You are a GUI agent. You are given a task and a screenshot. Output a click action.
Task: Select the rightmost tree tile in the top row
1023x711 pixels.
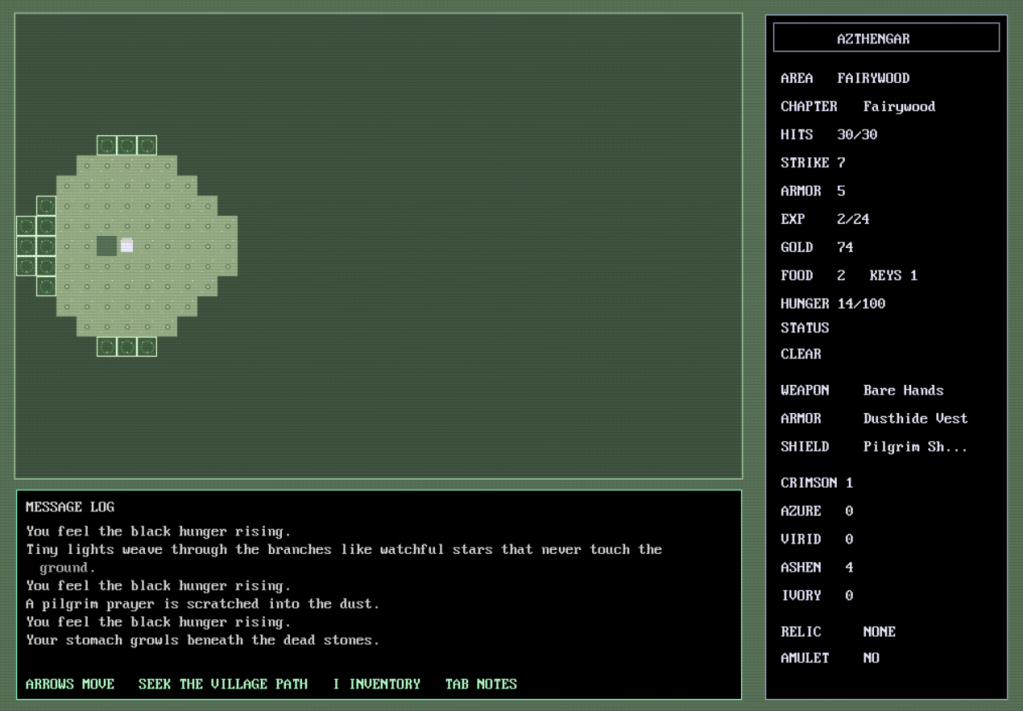pyautogui.click(x=147, y=146)
